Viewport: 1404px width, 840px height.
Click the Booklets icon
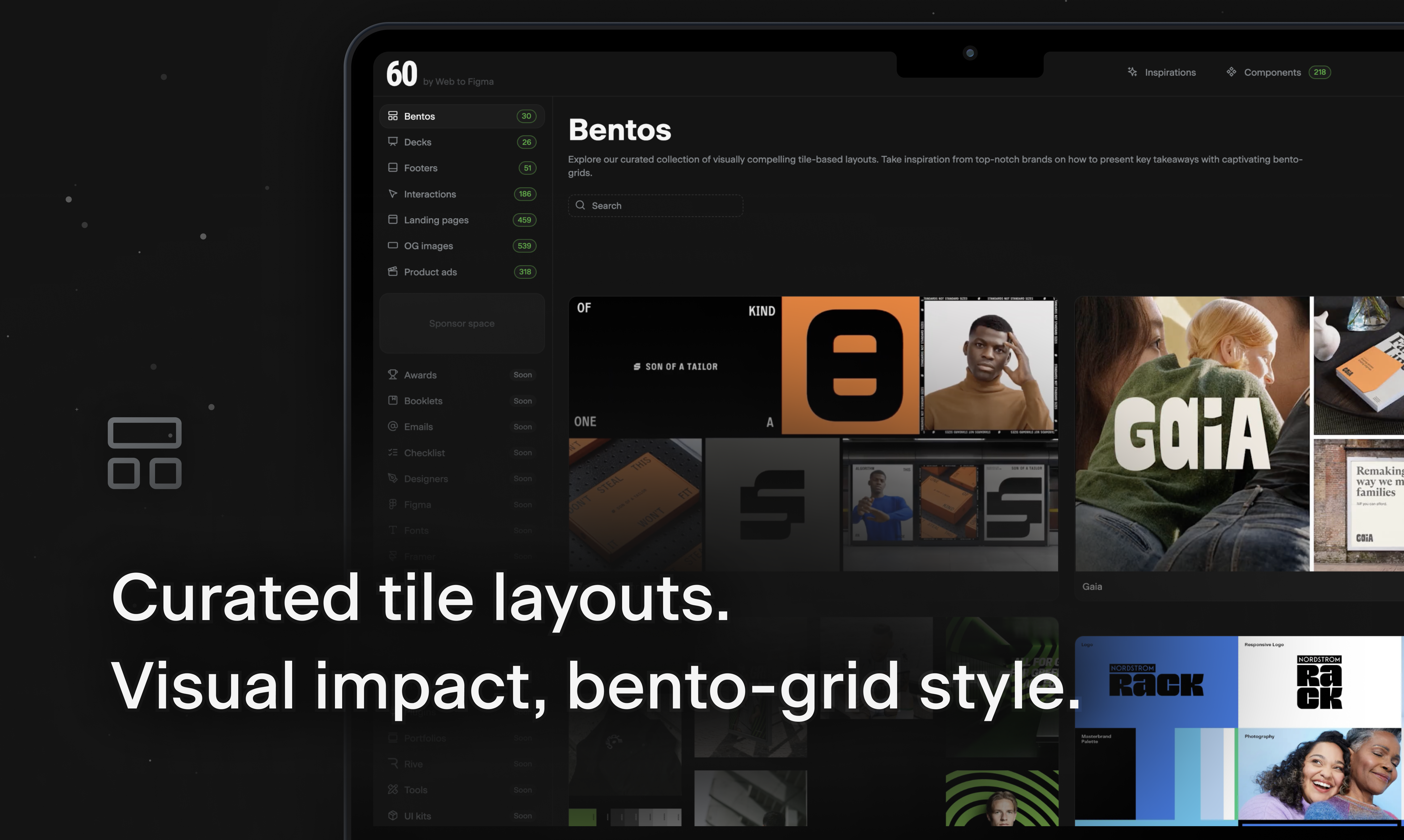click(x=392, y=401)
